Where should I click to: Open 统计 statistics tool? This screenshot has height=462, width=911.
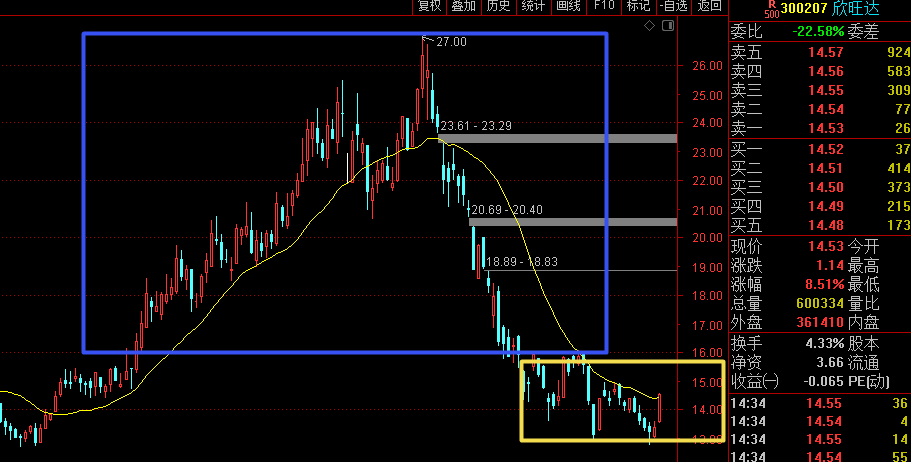click(533, 6)
